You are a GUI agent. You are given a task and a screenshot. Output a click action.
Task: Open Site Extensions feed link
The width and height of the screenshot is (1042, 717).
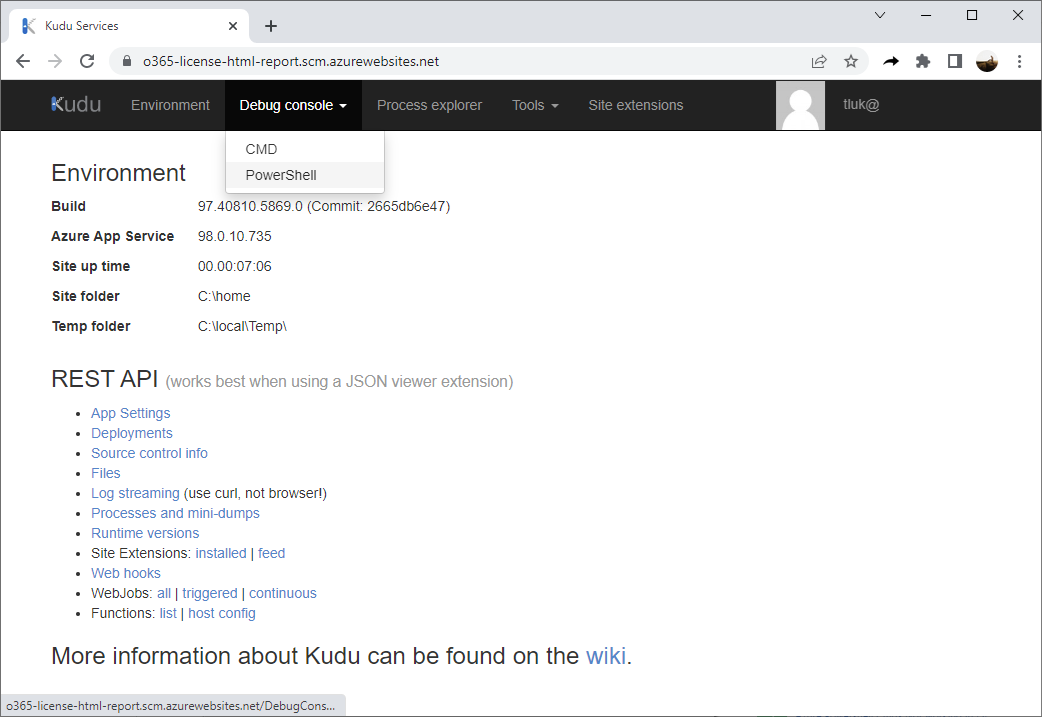point(271,553)
